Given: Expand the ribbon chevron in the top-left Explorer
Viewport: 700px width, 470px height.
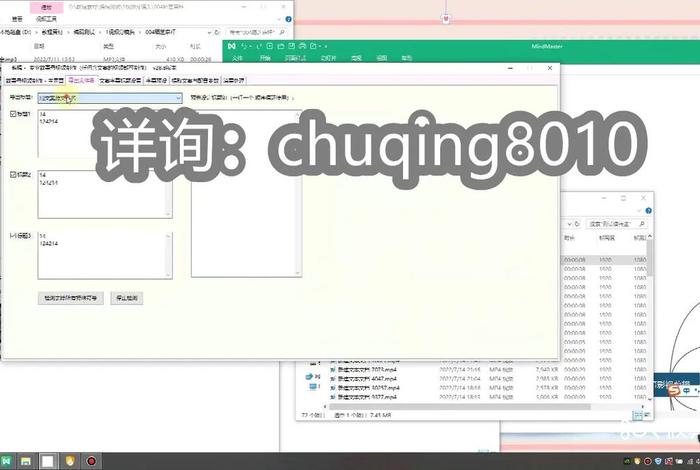Looking at the screenshot, I should [x=279, y=19].
